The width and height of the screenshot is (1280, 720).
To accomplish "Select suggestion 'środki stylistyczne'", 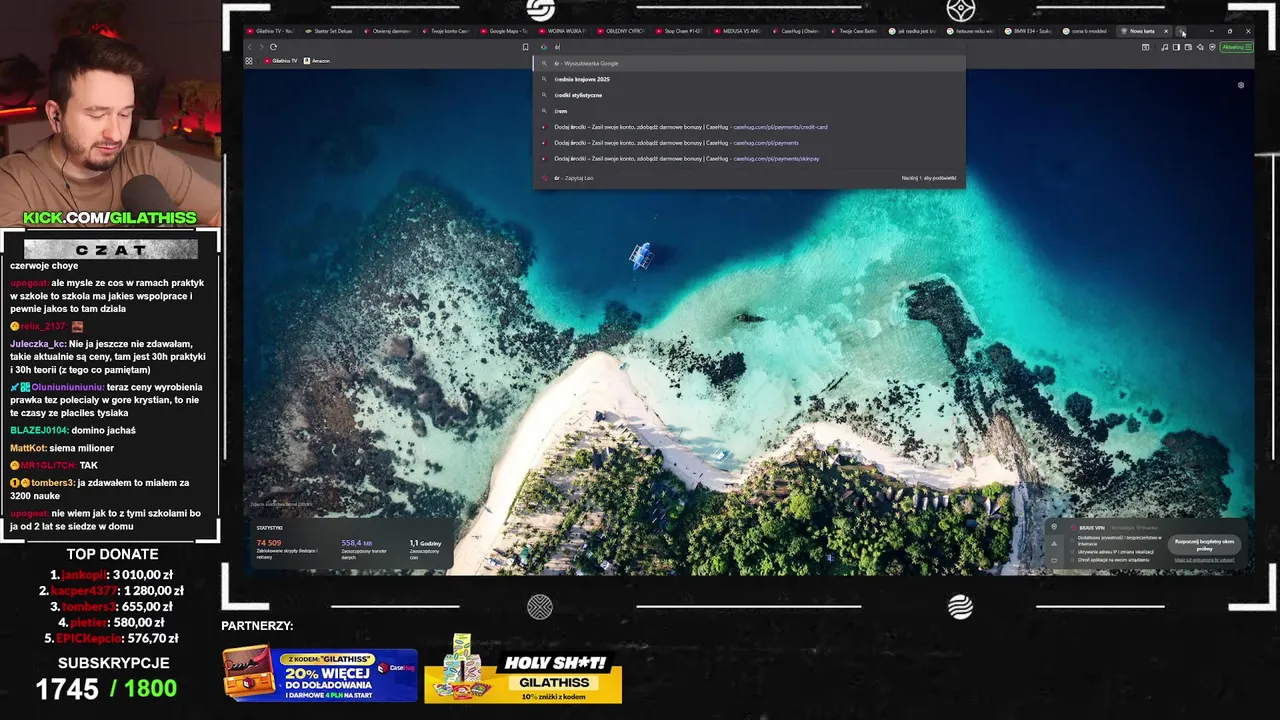I will tap(749, 95).
